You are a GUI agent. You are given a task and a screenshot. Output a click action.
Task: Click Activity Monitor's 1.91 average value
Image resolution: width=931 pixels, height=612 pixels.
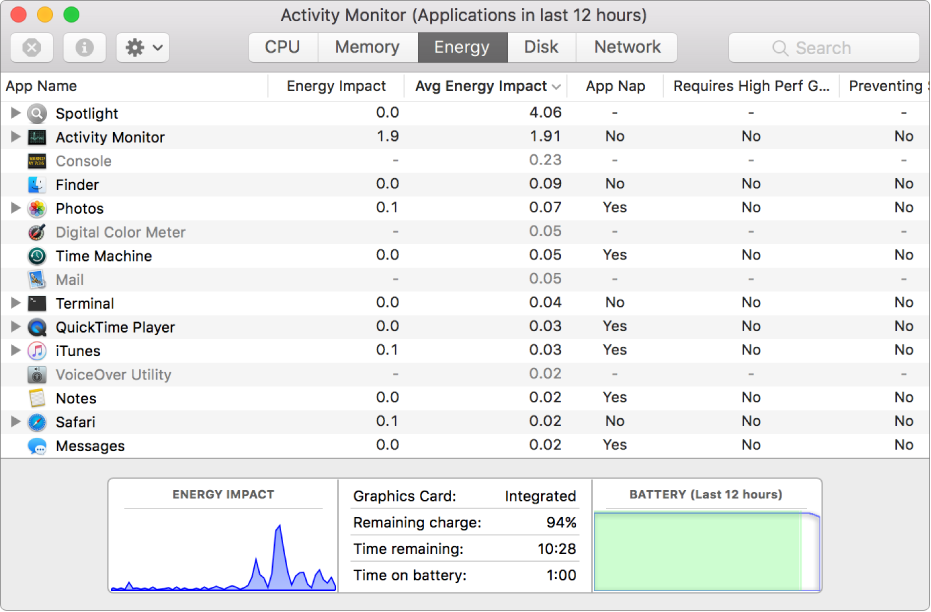point(545,137)
